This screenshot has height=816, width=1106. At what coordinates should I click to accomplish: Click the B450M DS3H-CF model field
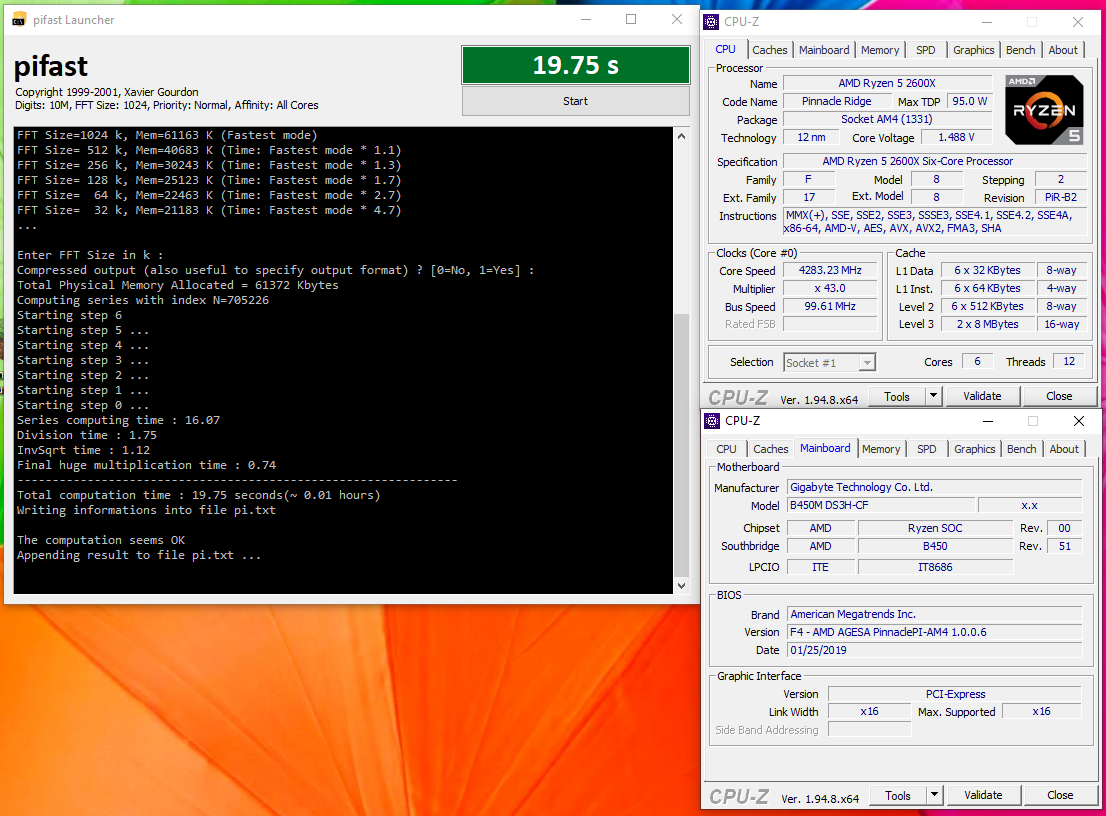click(x=881, y=505)
